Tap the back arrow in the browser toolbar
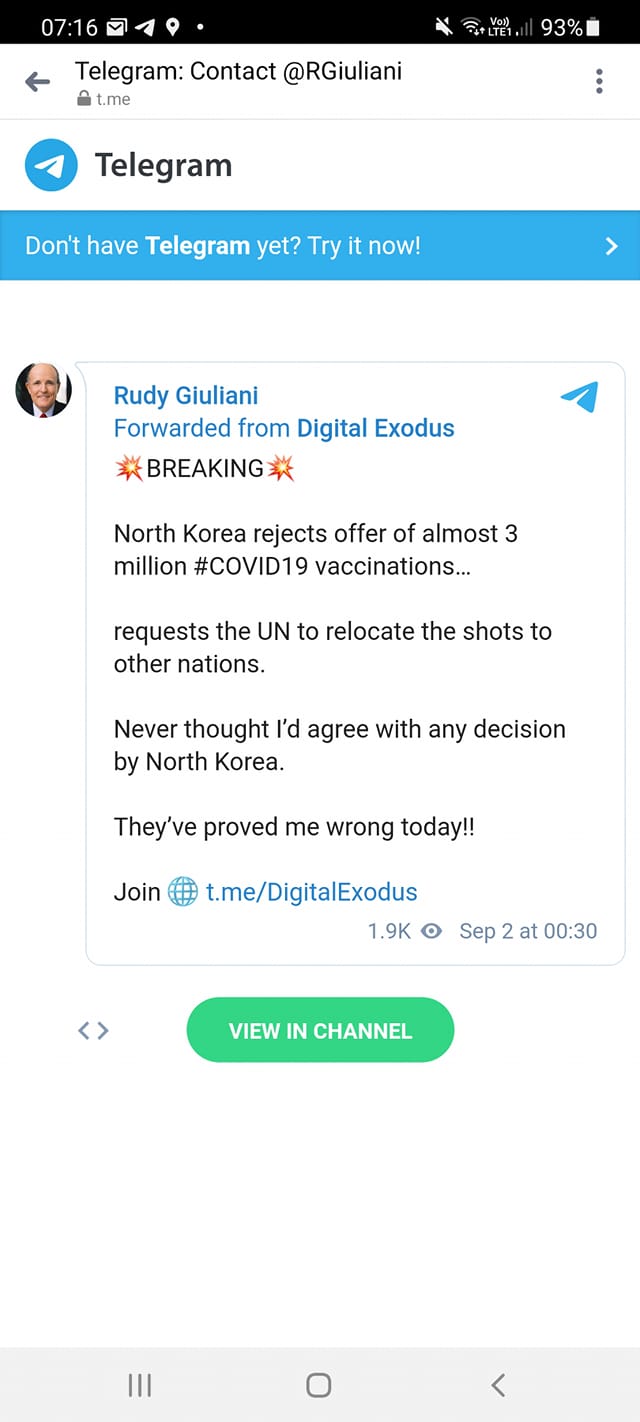This screenshot has height=1422, width=640. click(36, 81)
